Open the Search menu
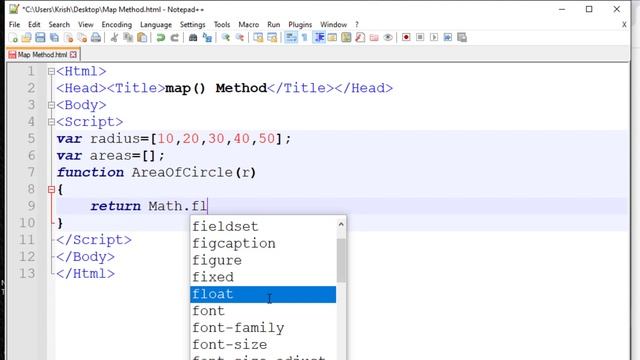640x360 pixels. coord(59,24)
